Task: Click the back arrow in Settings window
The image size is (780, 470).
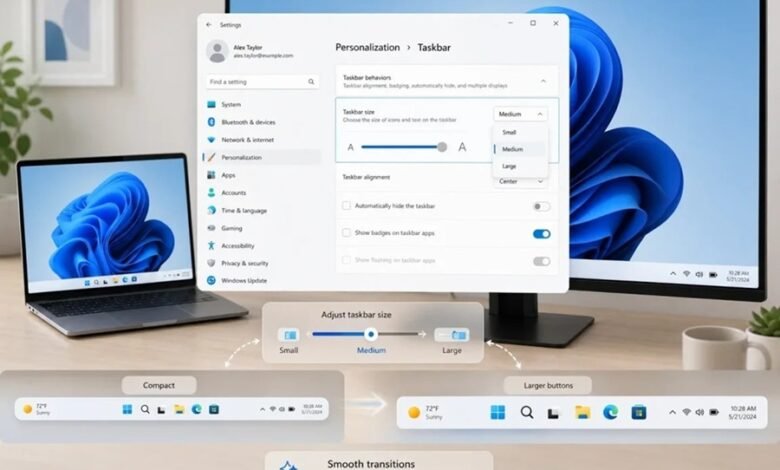Action: [209, 24]
